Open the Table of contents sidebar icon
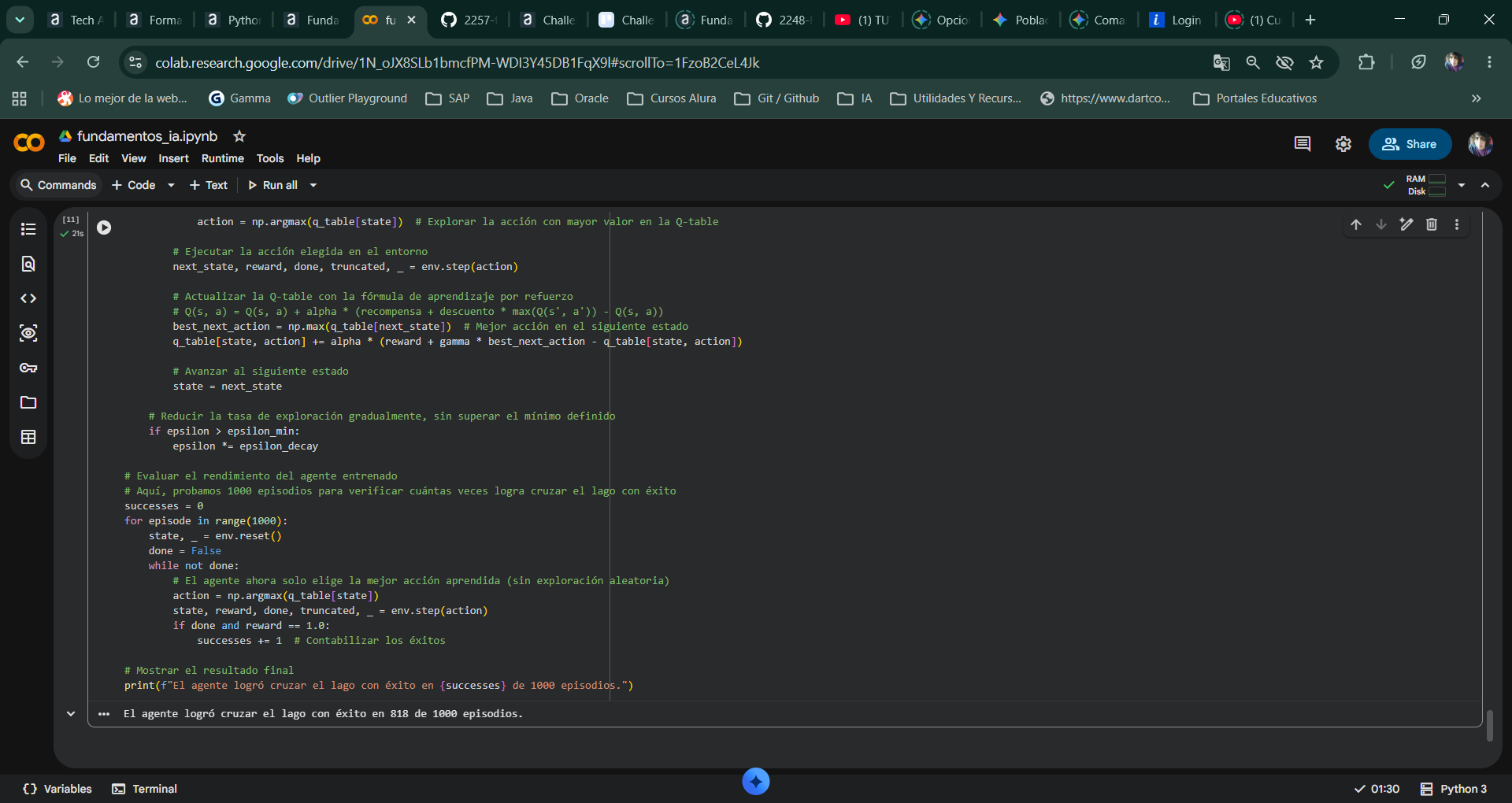Viewport: 1512px width, 803px height. tap(28, 229)
